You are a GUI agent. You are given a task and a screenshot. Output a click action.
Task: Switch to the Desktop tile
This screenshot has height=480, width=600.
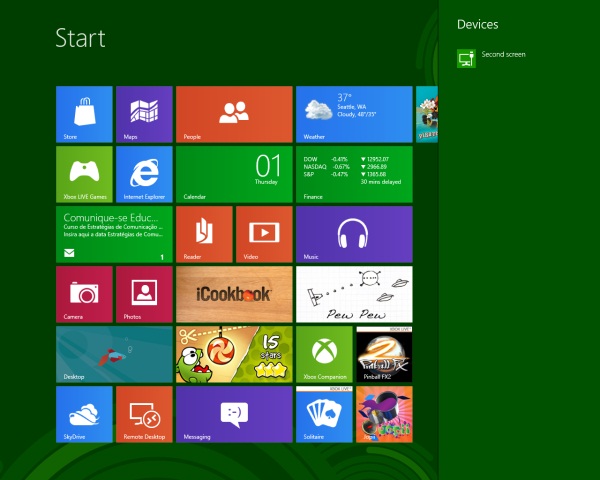coord(114,354)
